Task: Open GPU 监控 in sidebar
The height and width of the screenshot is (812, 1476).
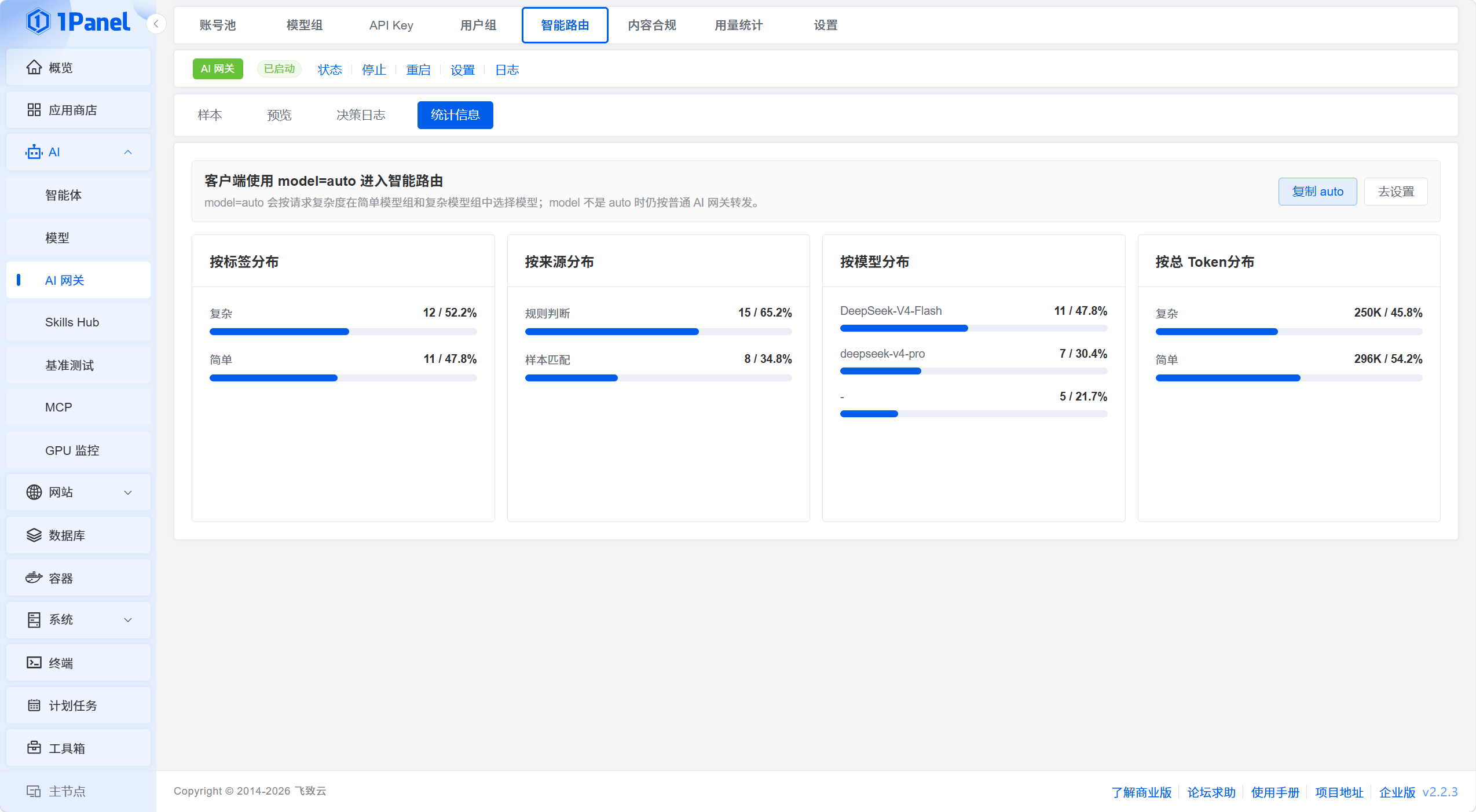Action: point(78,450)
